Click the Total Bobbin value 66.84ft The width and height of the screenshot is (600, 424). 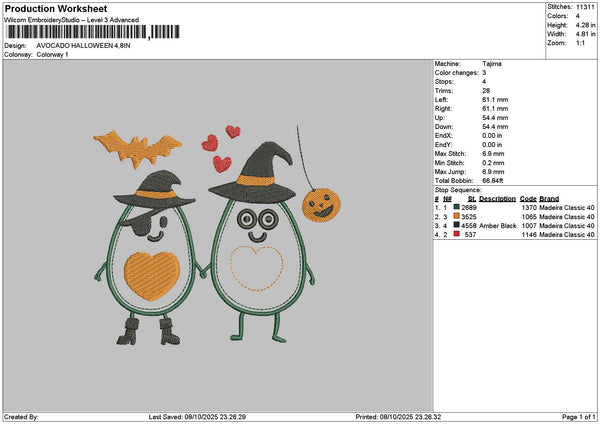click(492, 181)
